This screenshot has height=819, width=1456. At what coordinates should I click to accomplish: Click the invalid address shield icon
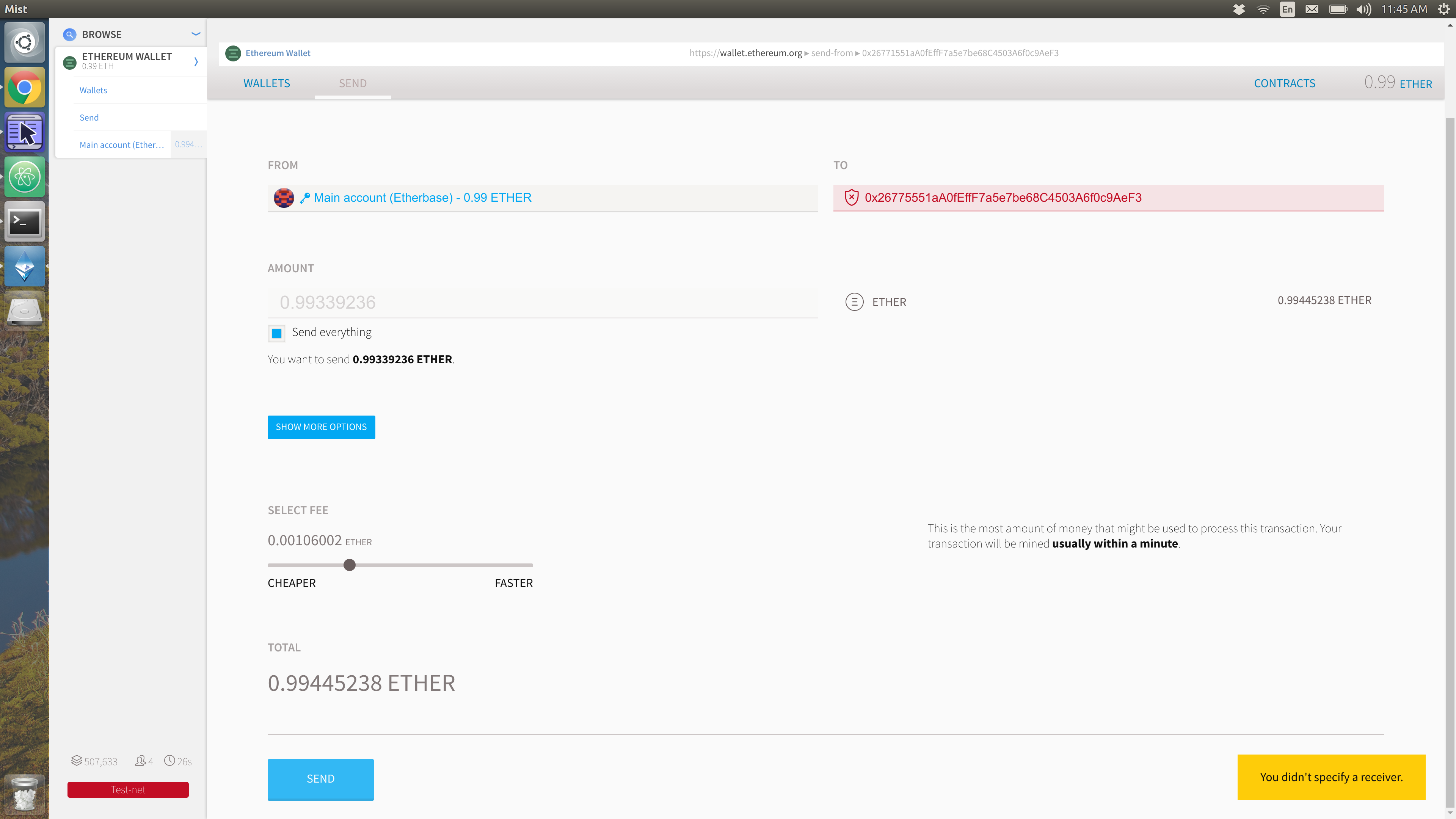851,197
